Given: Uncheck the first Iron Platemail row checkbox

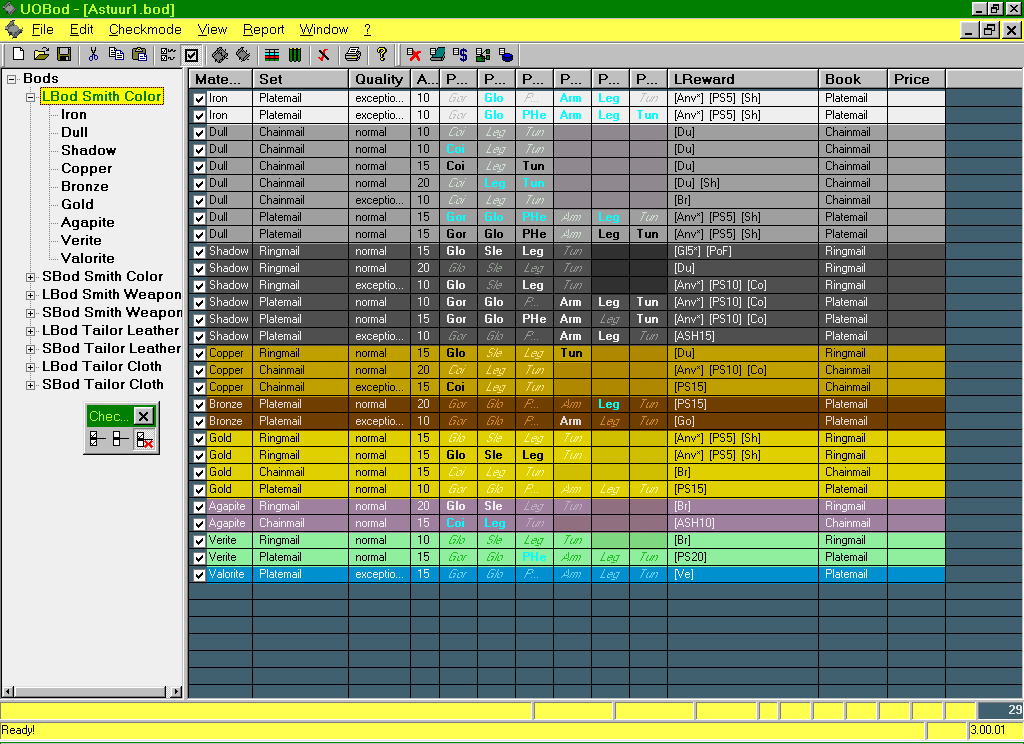Looking at the screenshot, I should pos(199,99).
